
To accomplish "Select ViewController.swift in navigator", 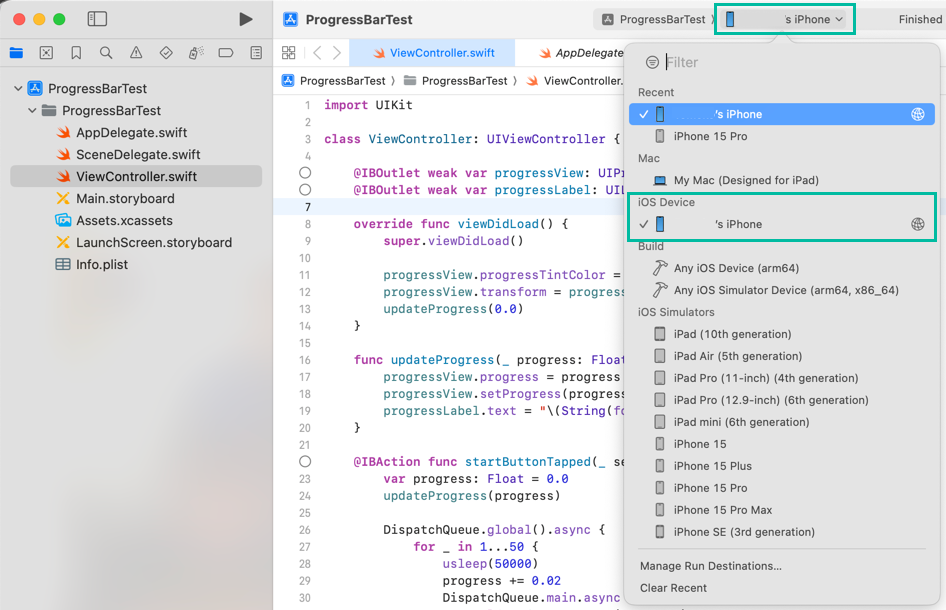I will 136,176.
